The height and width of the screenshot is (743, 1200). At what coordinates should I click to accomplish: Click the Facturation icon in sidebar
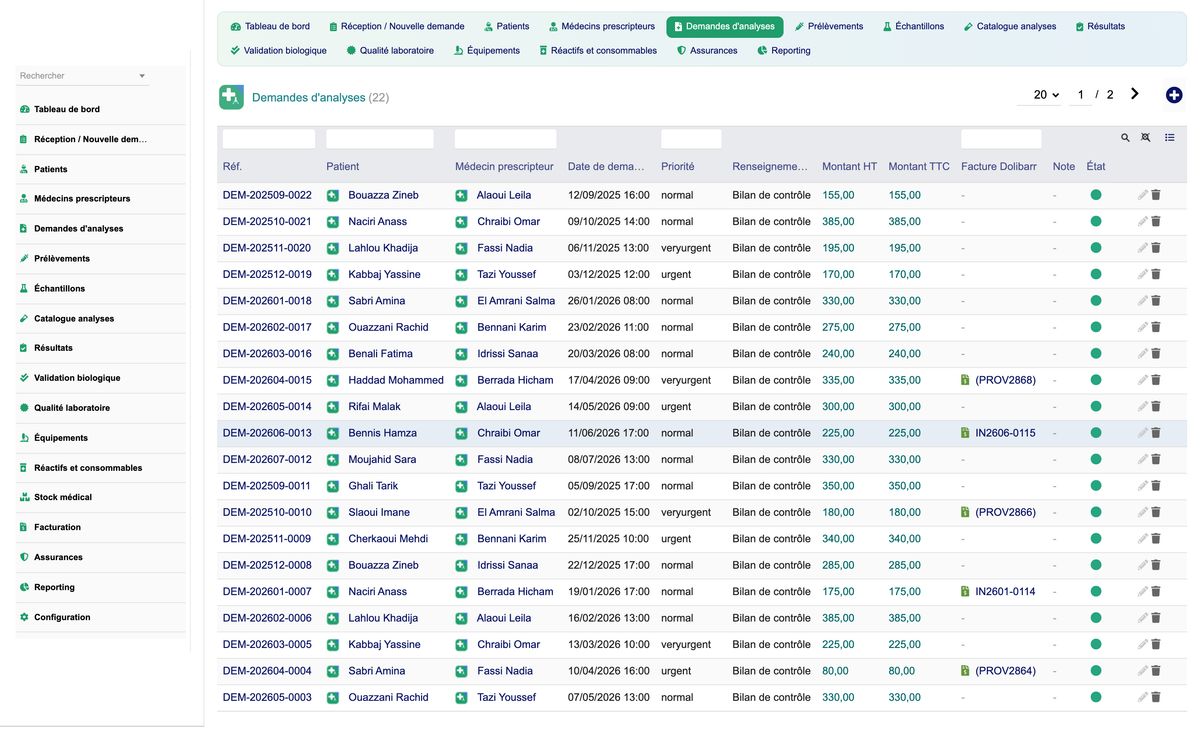click(x=24, y=527)
